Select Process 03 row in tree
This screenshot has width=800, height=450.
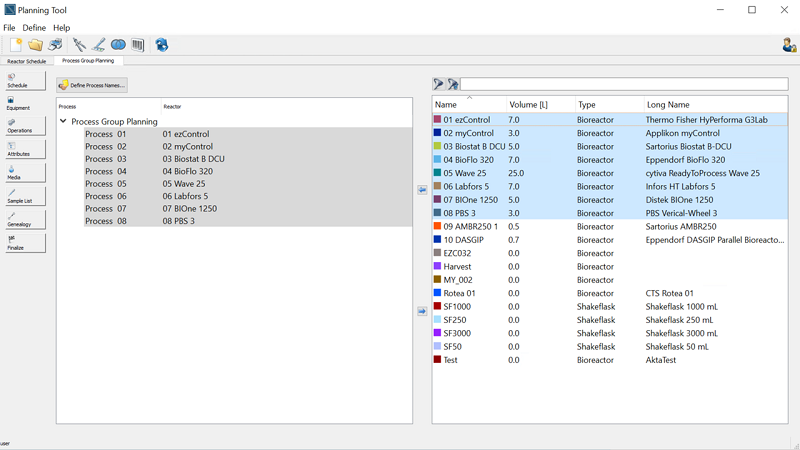pyautogui.click(x=248, y=159)
